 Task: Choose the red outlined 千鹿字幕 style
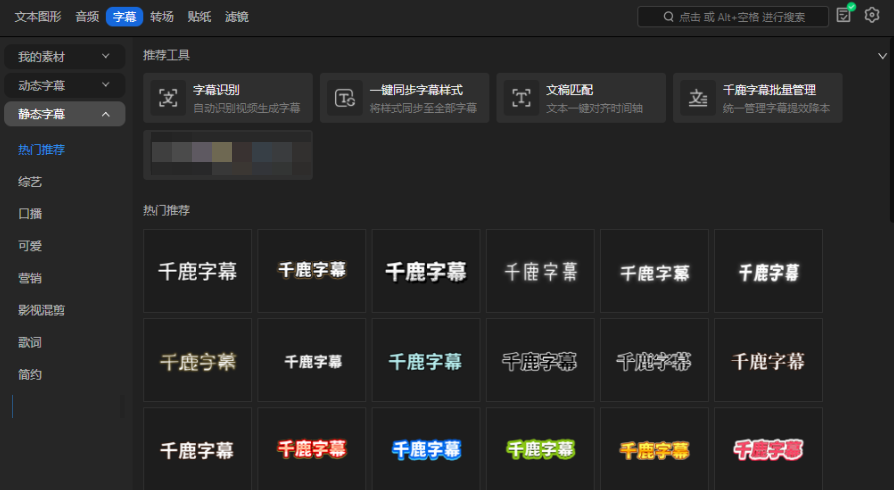pyautogui.click(x=311, y=449)
